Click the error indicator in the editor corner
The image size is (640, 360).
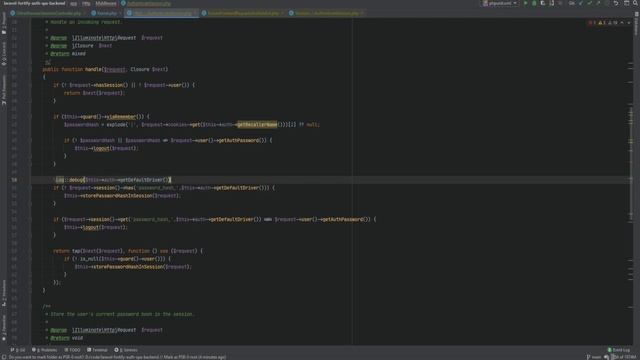click(x=592, y=23)
